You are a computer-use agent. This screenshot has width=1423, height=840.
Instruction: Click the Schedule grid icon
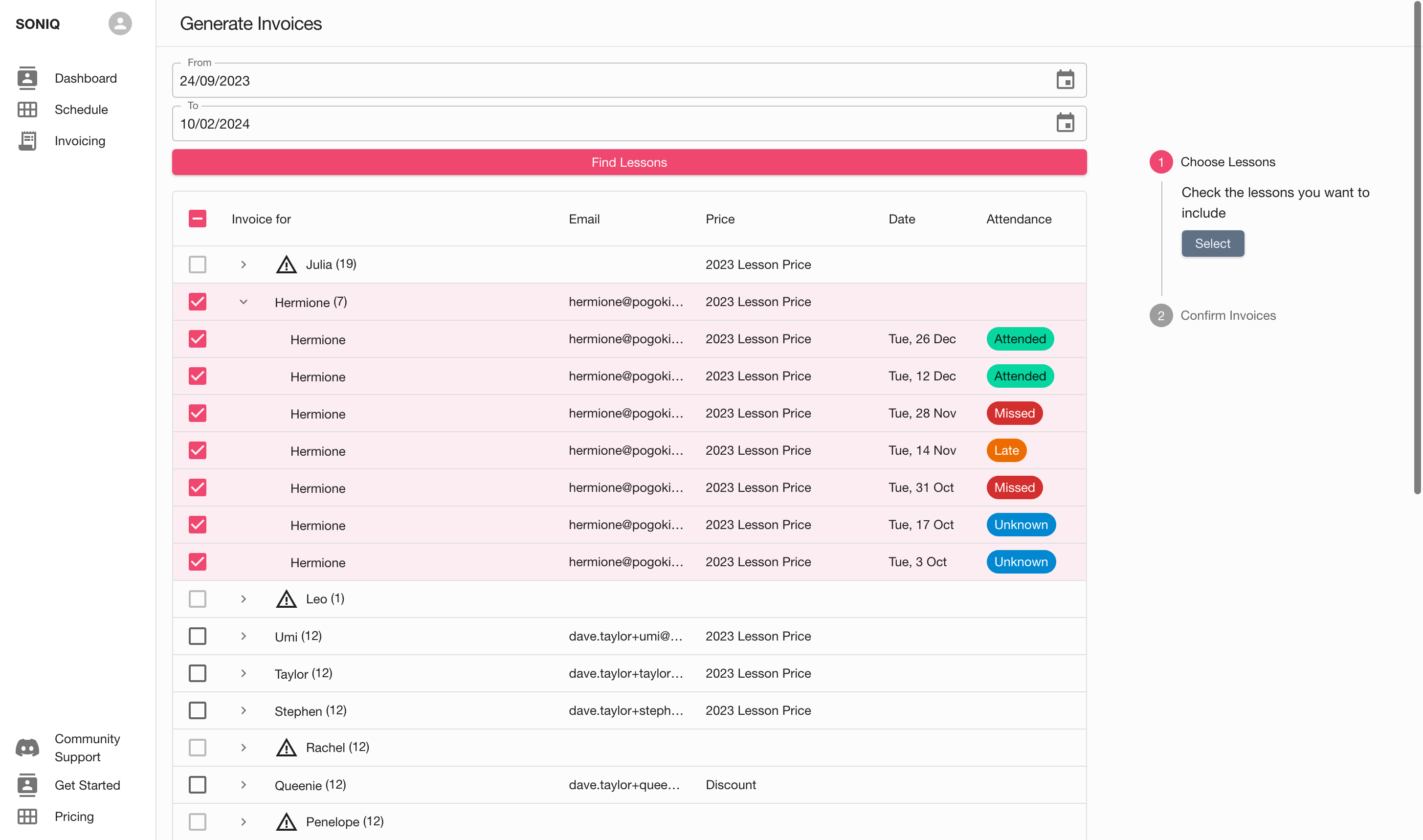[x=27, y=109]
